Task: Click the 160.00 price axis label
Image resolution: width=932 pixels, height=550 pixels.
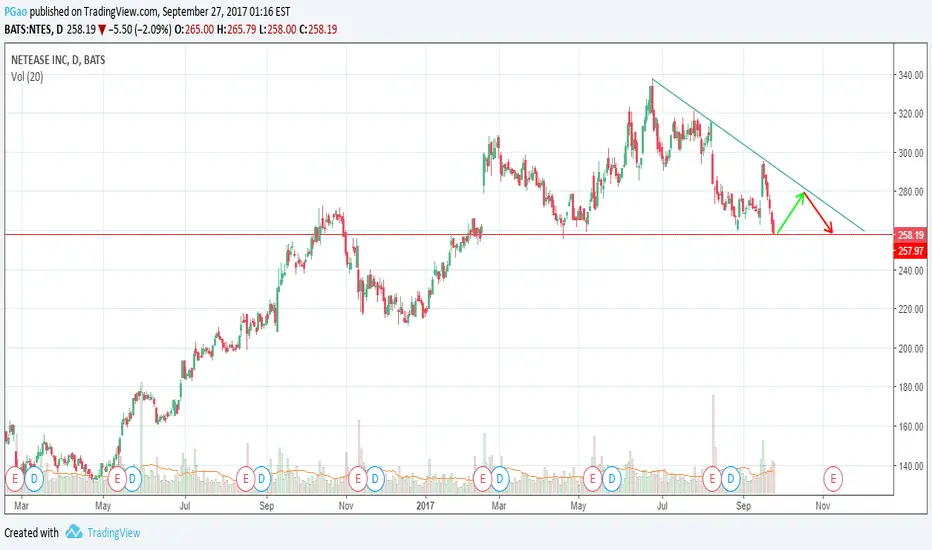Action: 911,427
